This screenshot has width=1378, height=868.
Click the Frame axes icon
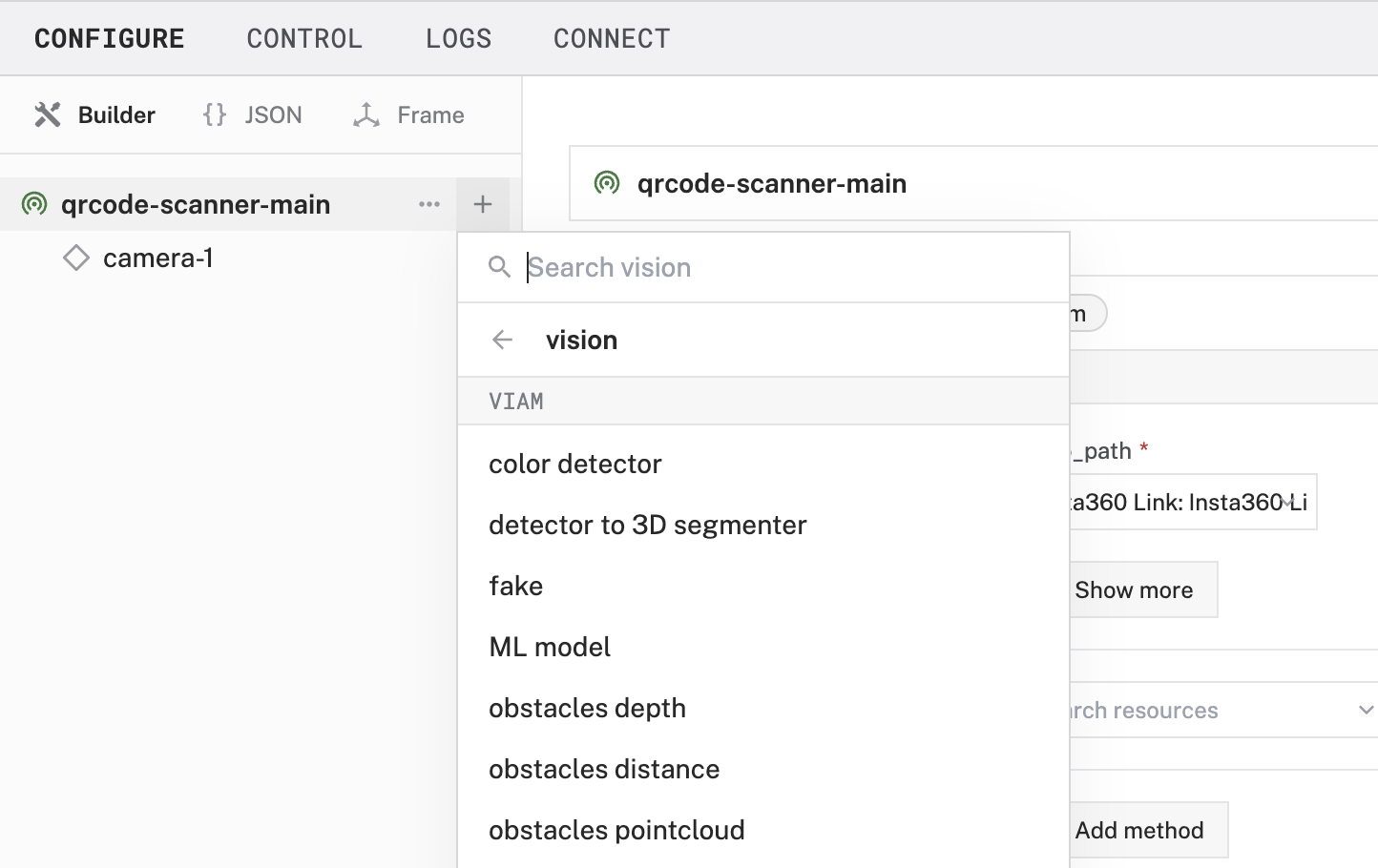366,114
